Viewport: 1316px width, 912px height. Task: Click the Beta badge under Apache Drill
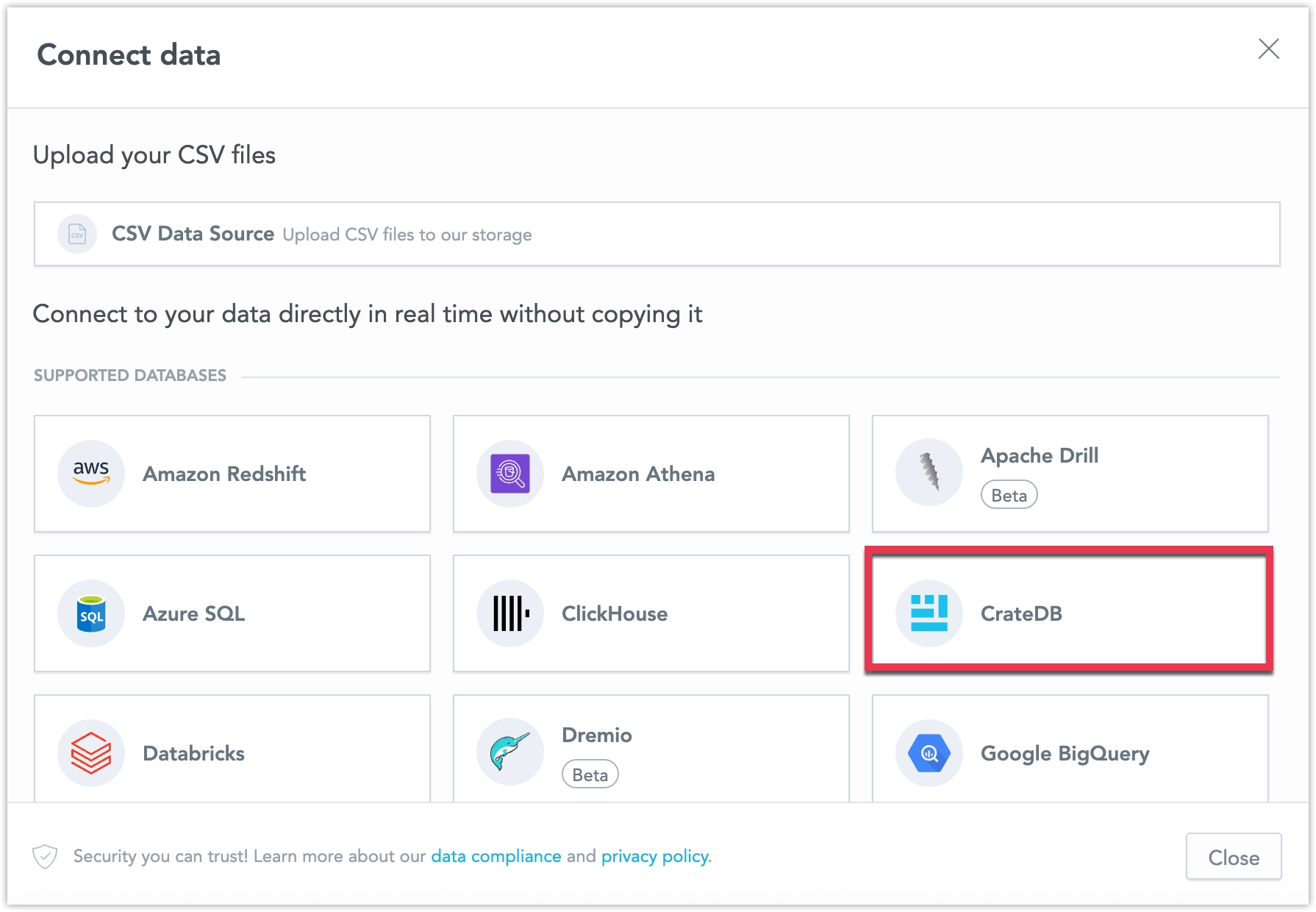(x=1009, y=495)
